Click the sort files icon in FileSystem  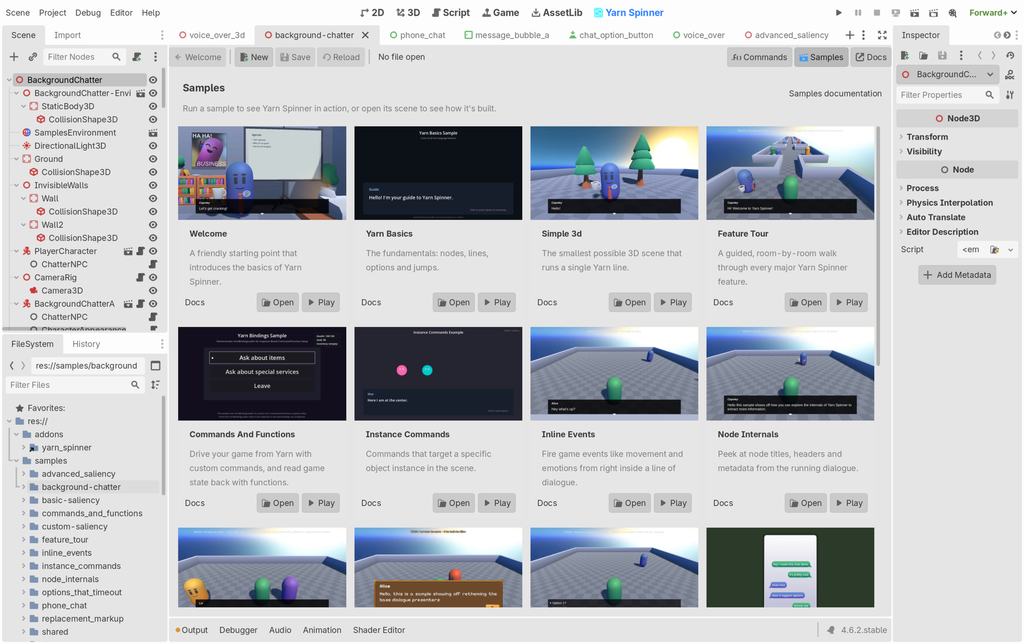click(155, 385)
